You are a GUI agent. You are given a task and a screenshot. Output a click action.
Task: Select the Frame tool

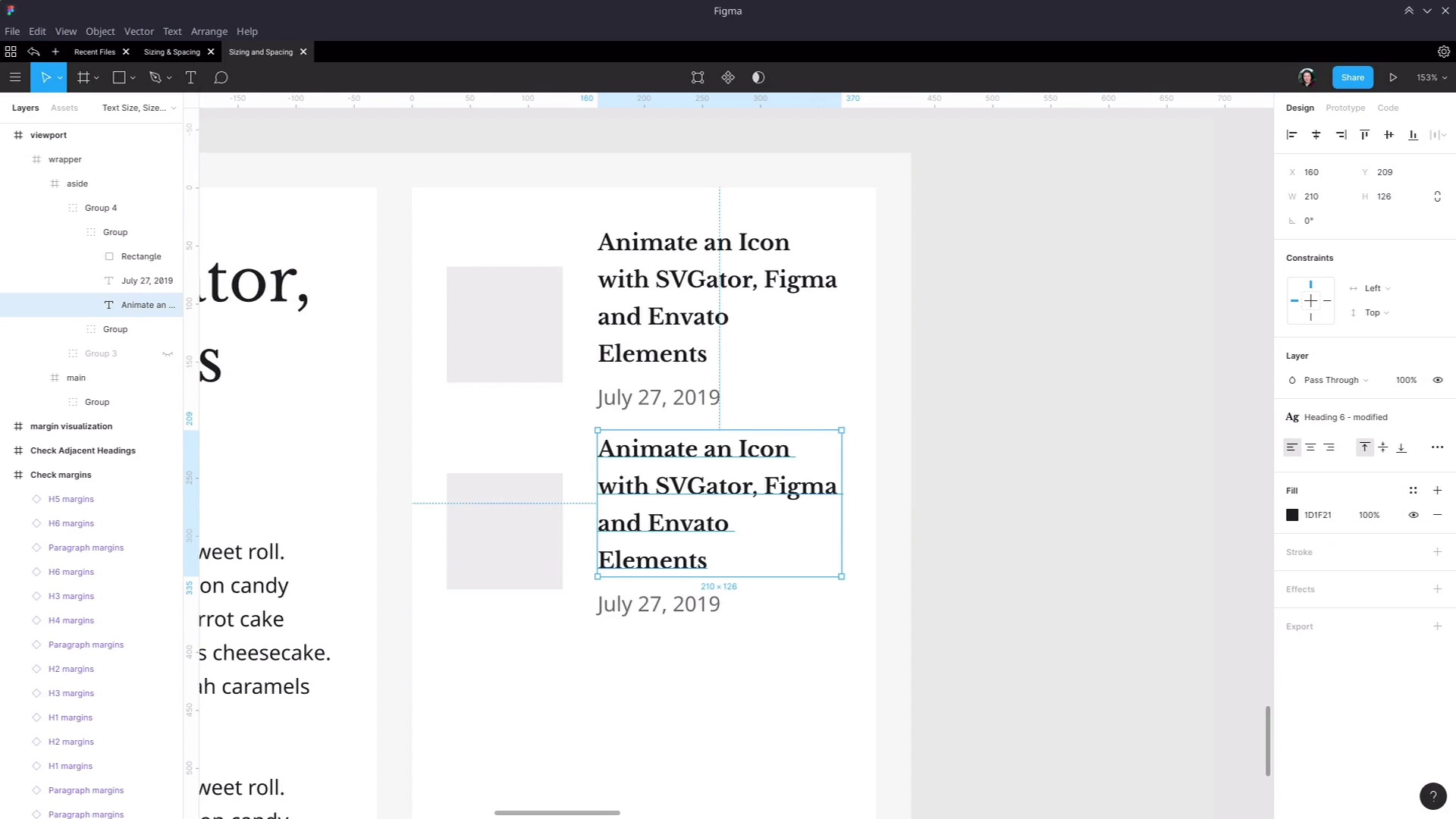(83, 77)
